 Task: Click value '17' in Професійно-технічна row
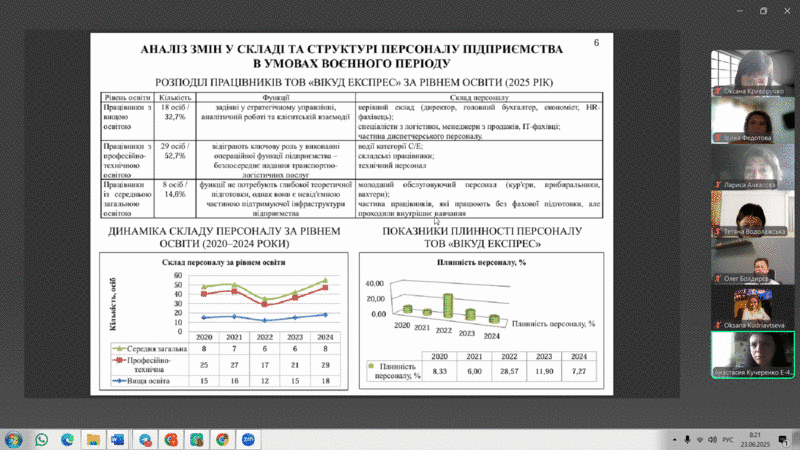(x=265, y=365)
